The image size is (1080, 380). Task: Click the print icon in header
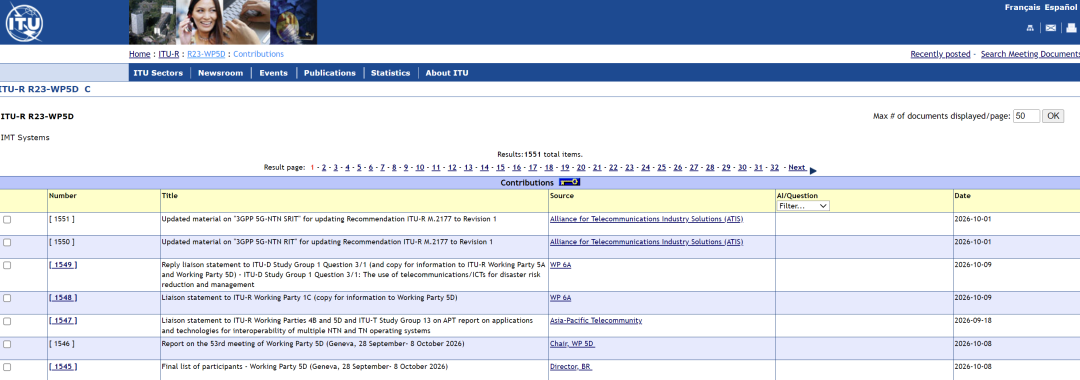point(1071,28)
